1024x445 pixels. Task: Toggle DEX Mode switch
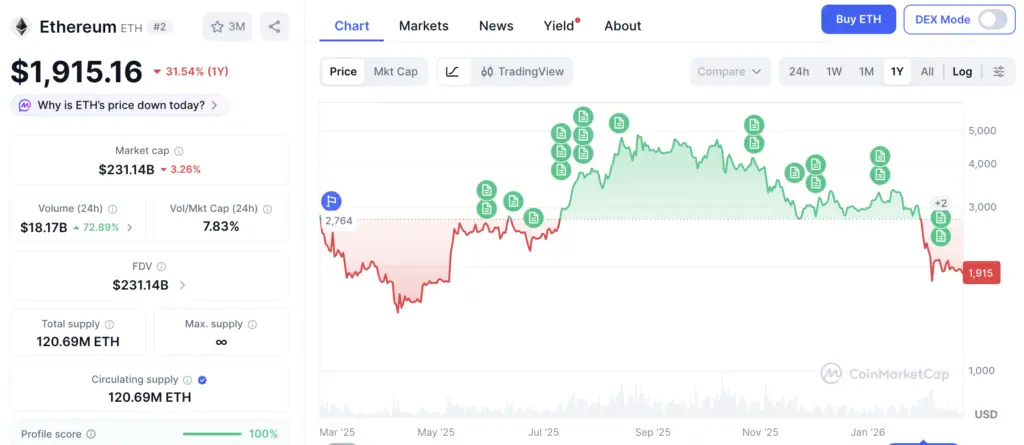pos(992,19)
